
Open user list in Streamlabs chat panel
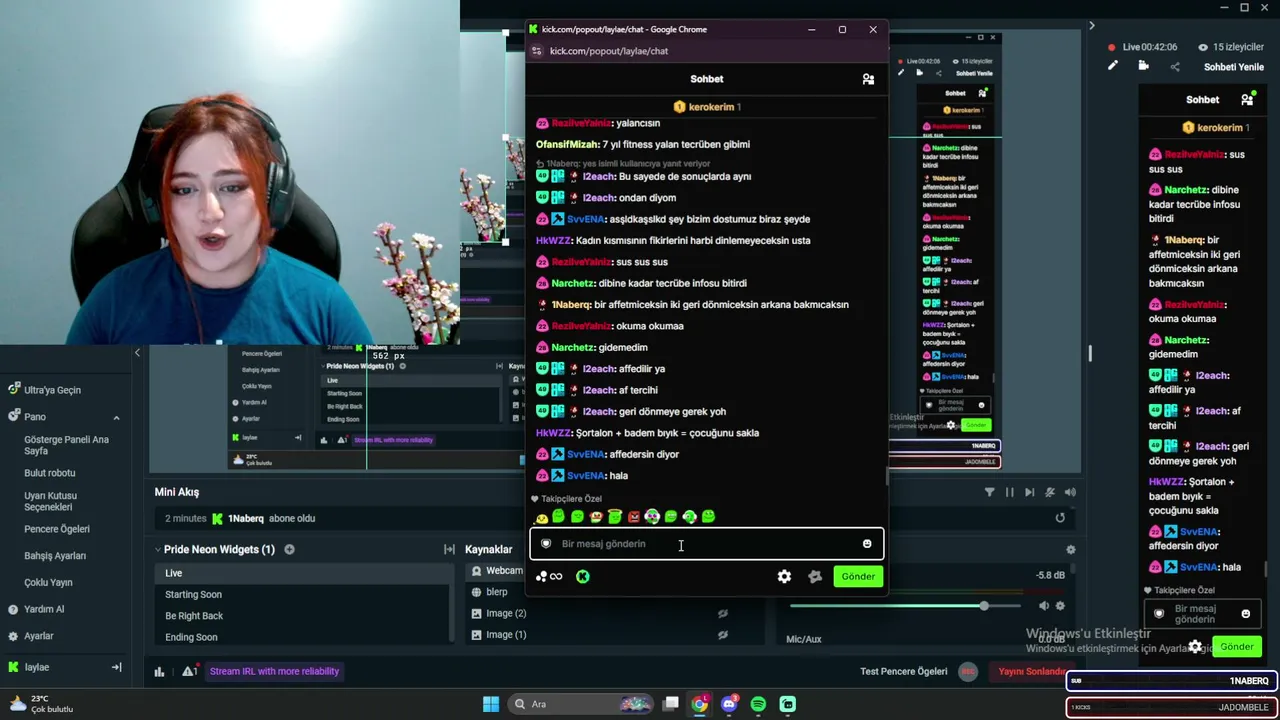(x=1247, y=100)
